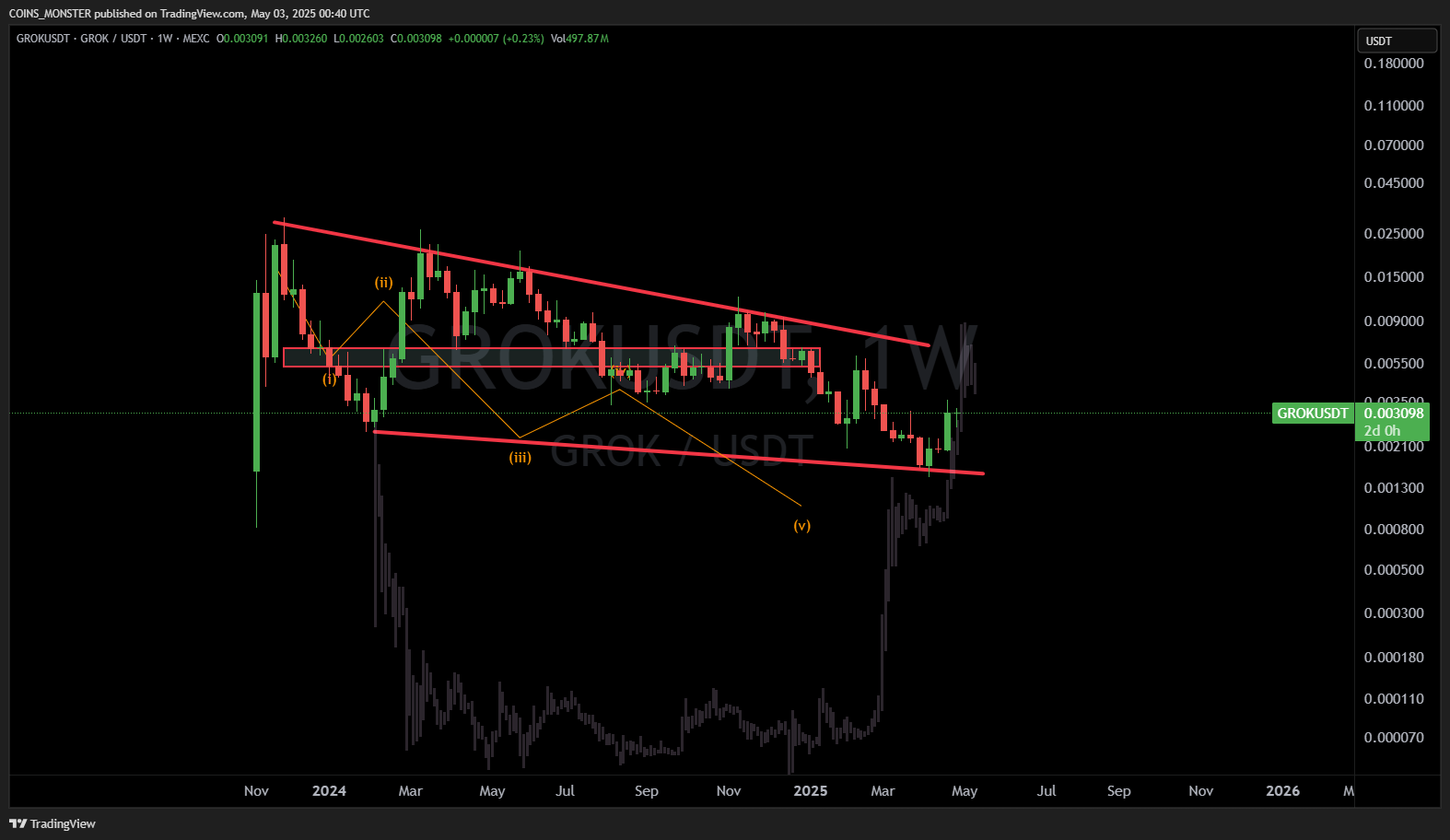This screenshot has height=840, width=1450.
Task: Click the 0.005500 price axis label
Action: click(1394, 364)
